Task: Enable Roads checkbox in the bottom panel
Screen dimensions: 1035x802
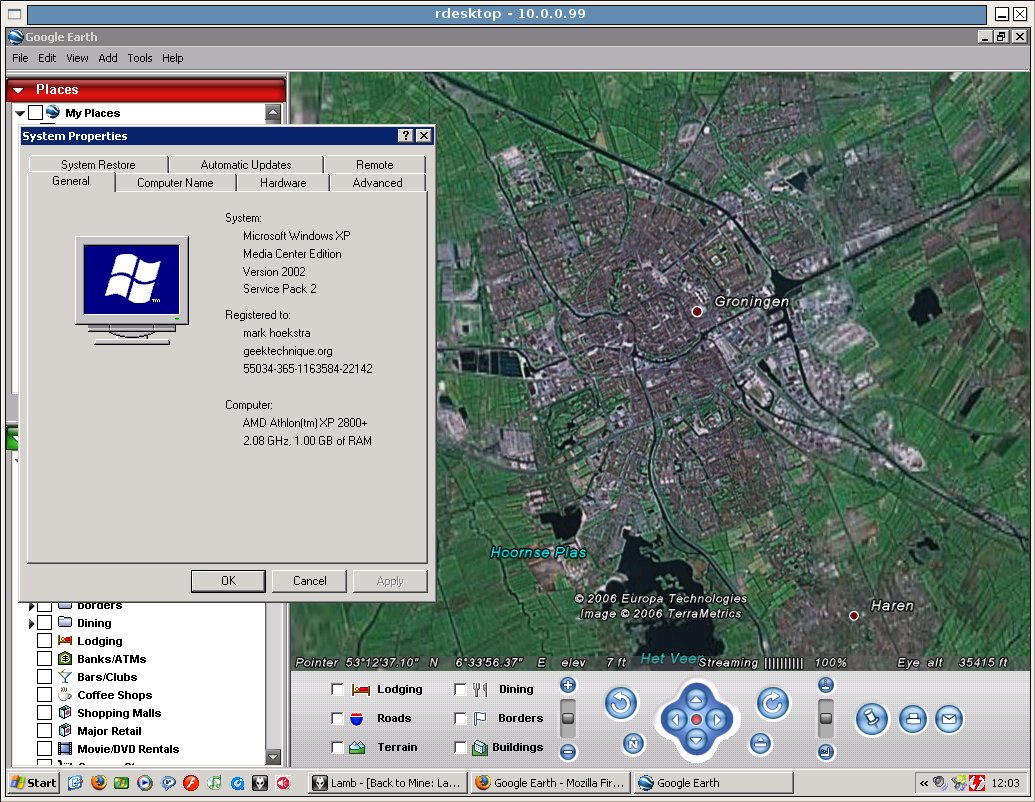Action: (x=337, y=718)
